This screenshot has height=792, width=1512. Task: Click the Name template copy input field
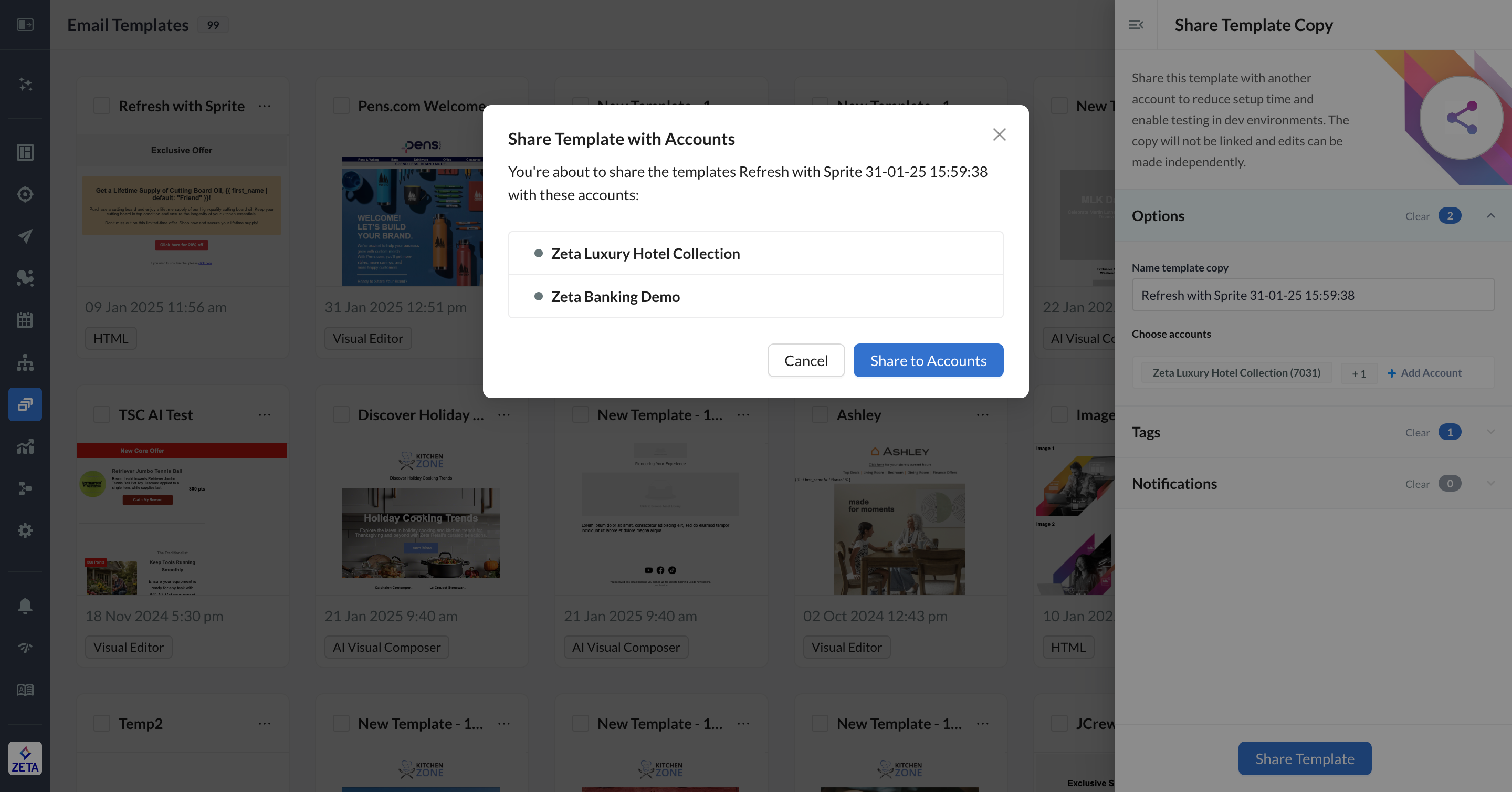click(1313, 295)
